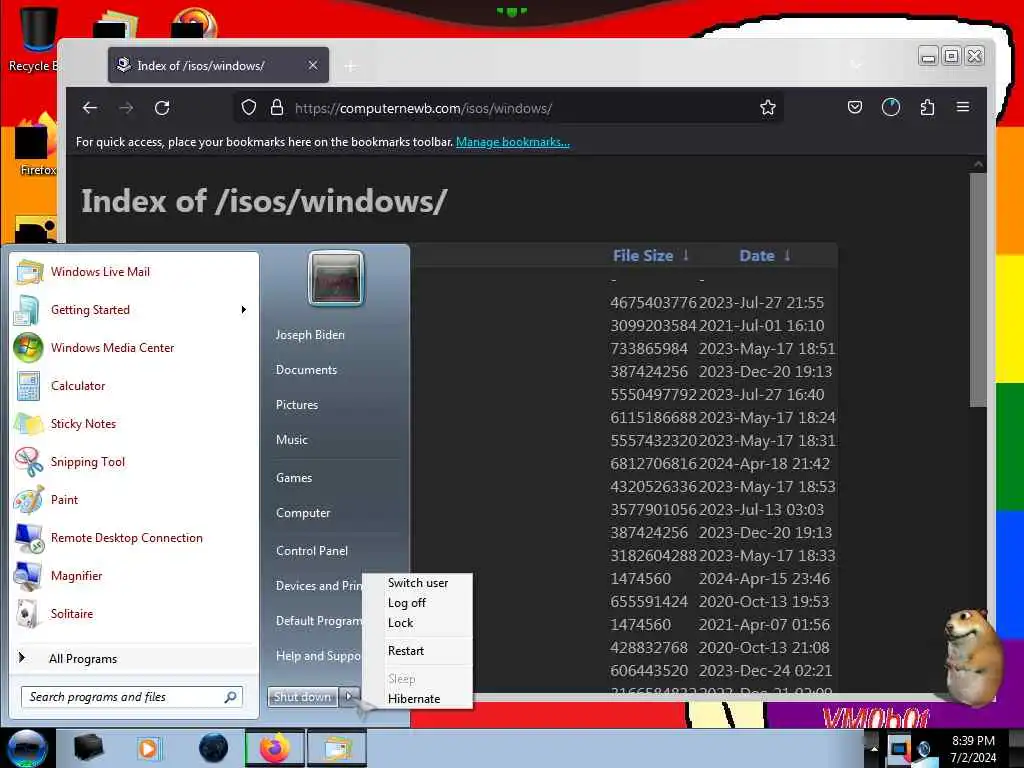
Task: Expand Getting Started submenu arrow
Action: [244, 310]
